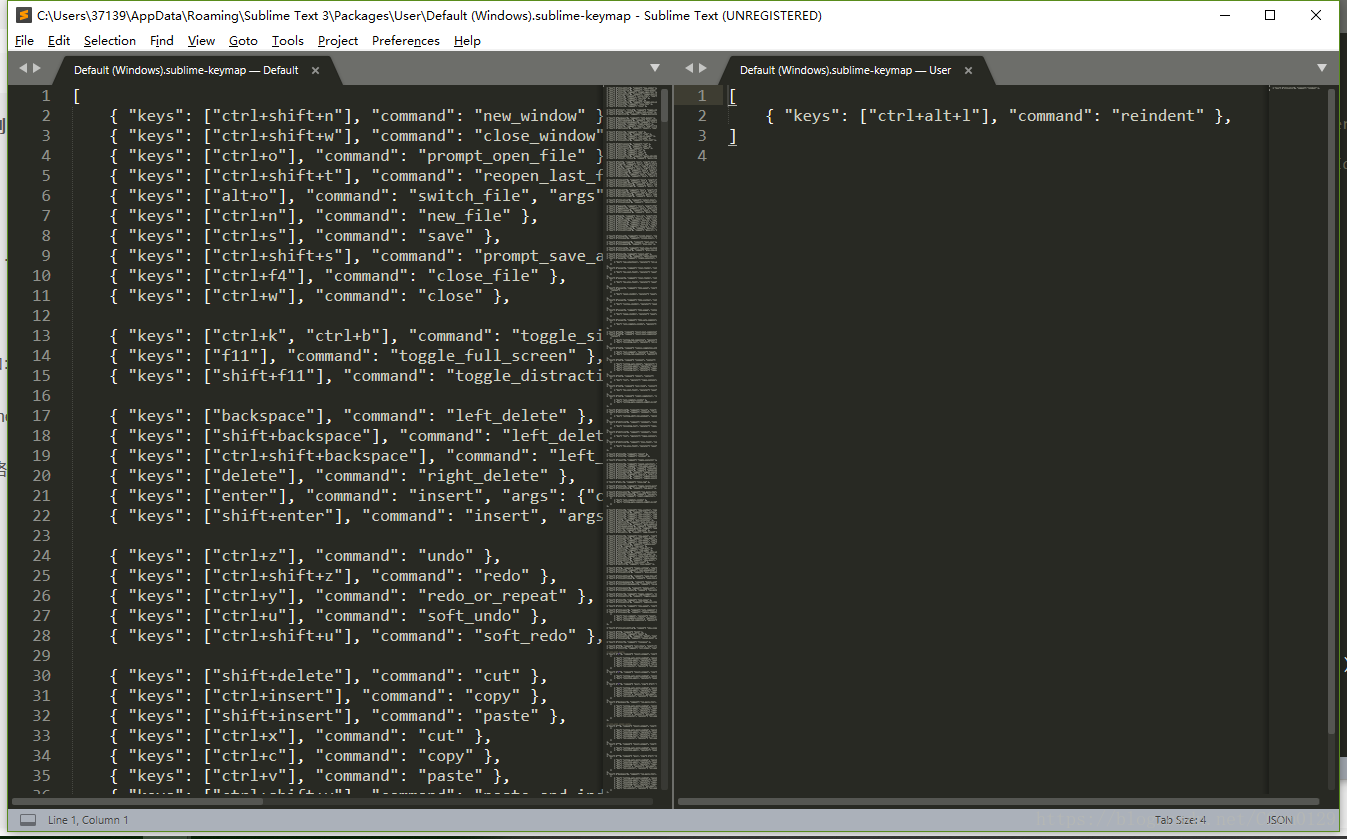This screenshot has height=839, width=1347.
Task: Open the Project menu
Action: pos(338,41)
